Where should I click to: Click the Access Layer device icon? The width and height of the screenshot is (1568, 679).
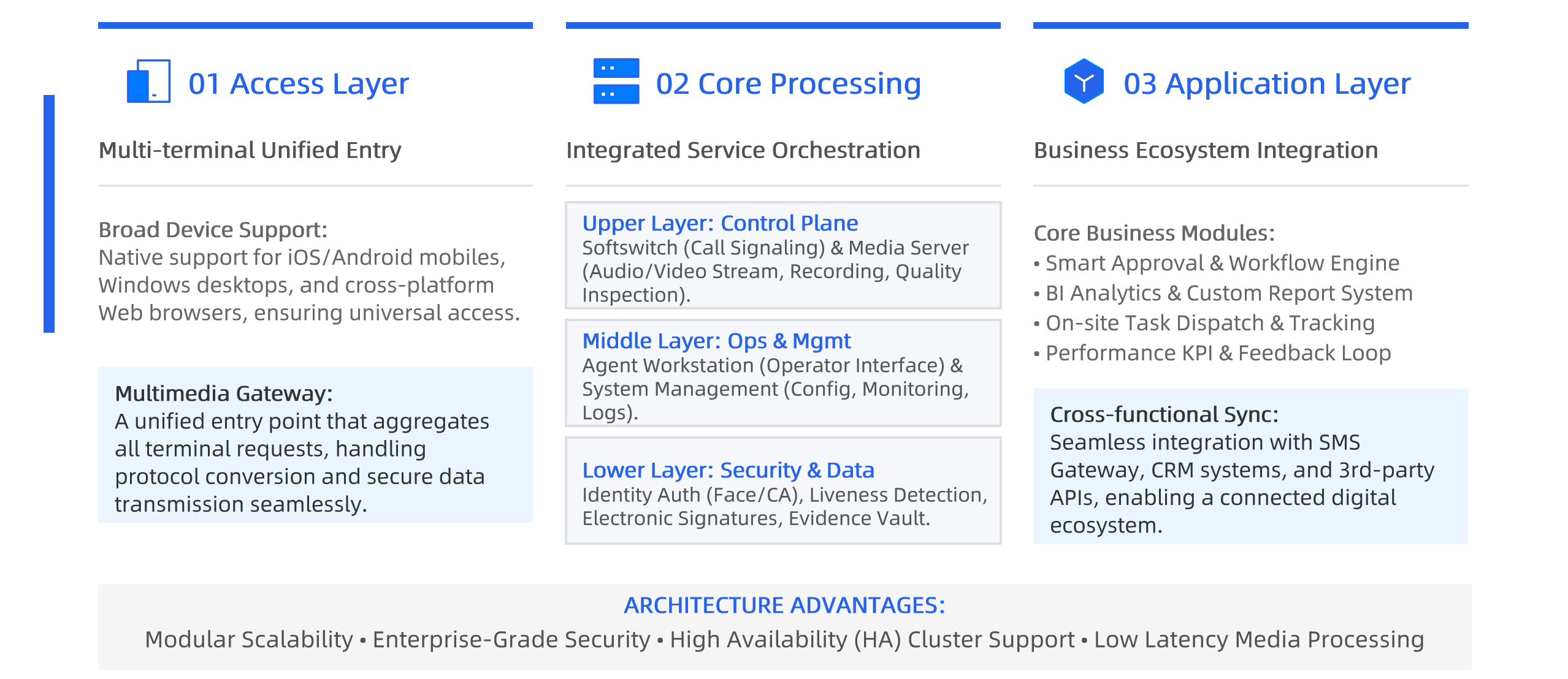148,81
